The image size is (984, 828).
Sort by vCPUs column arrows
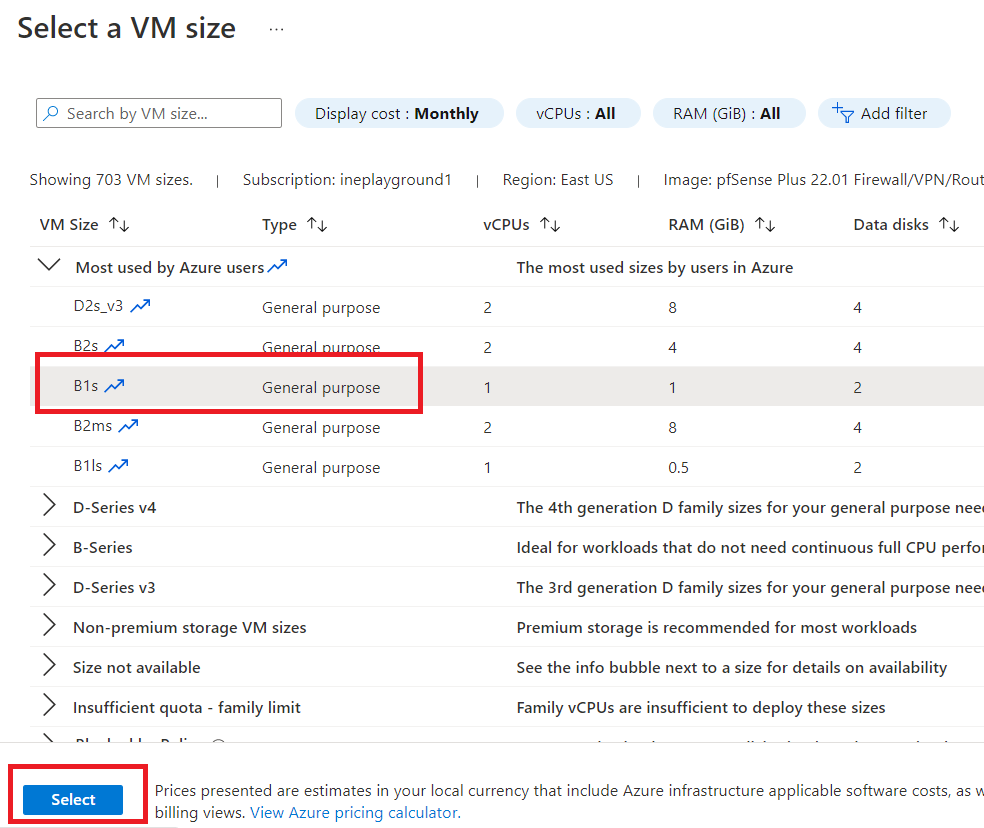(549, 225)
